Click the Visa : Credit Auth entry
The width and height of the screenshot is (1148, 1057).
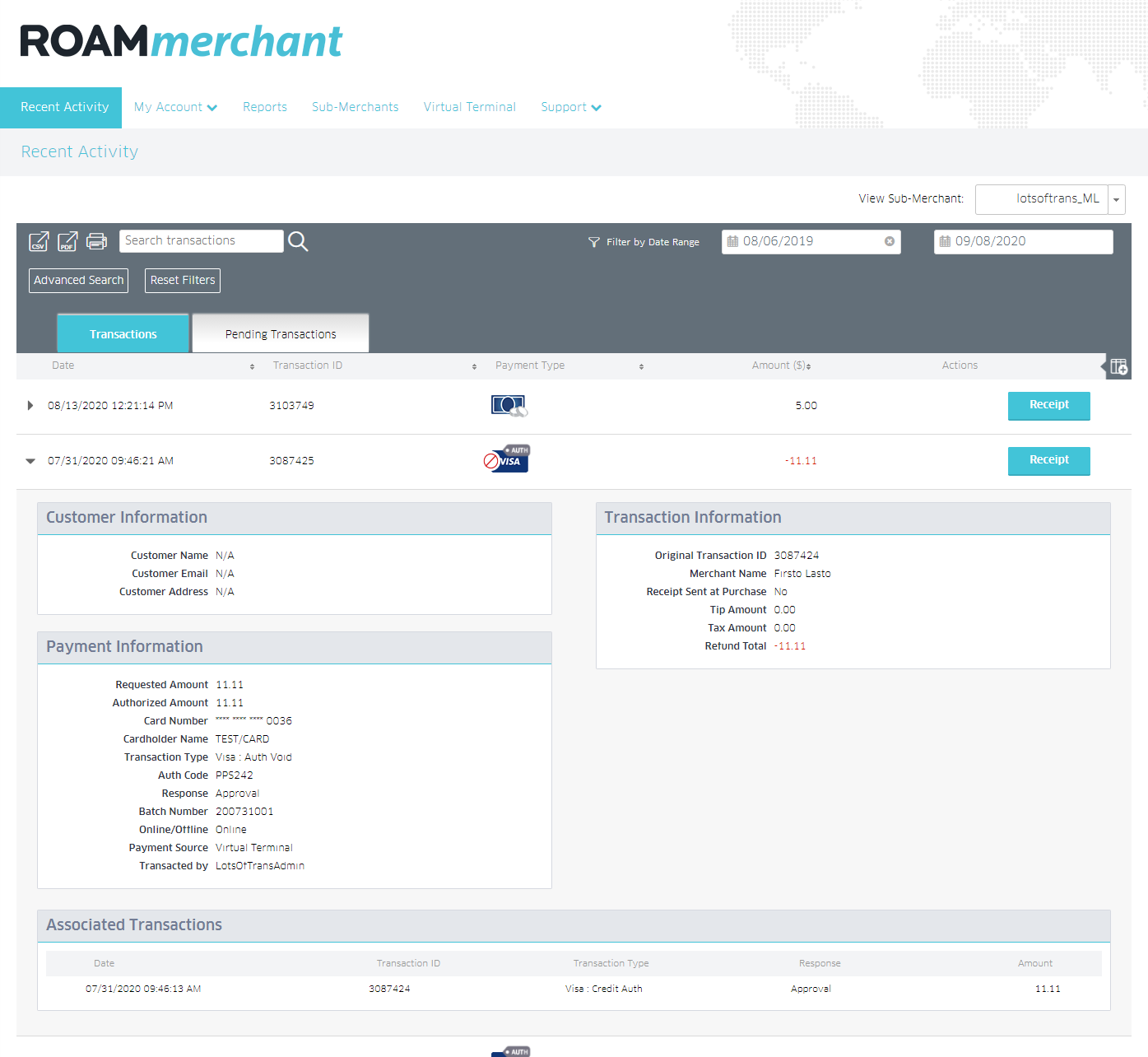pos(604,989)
